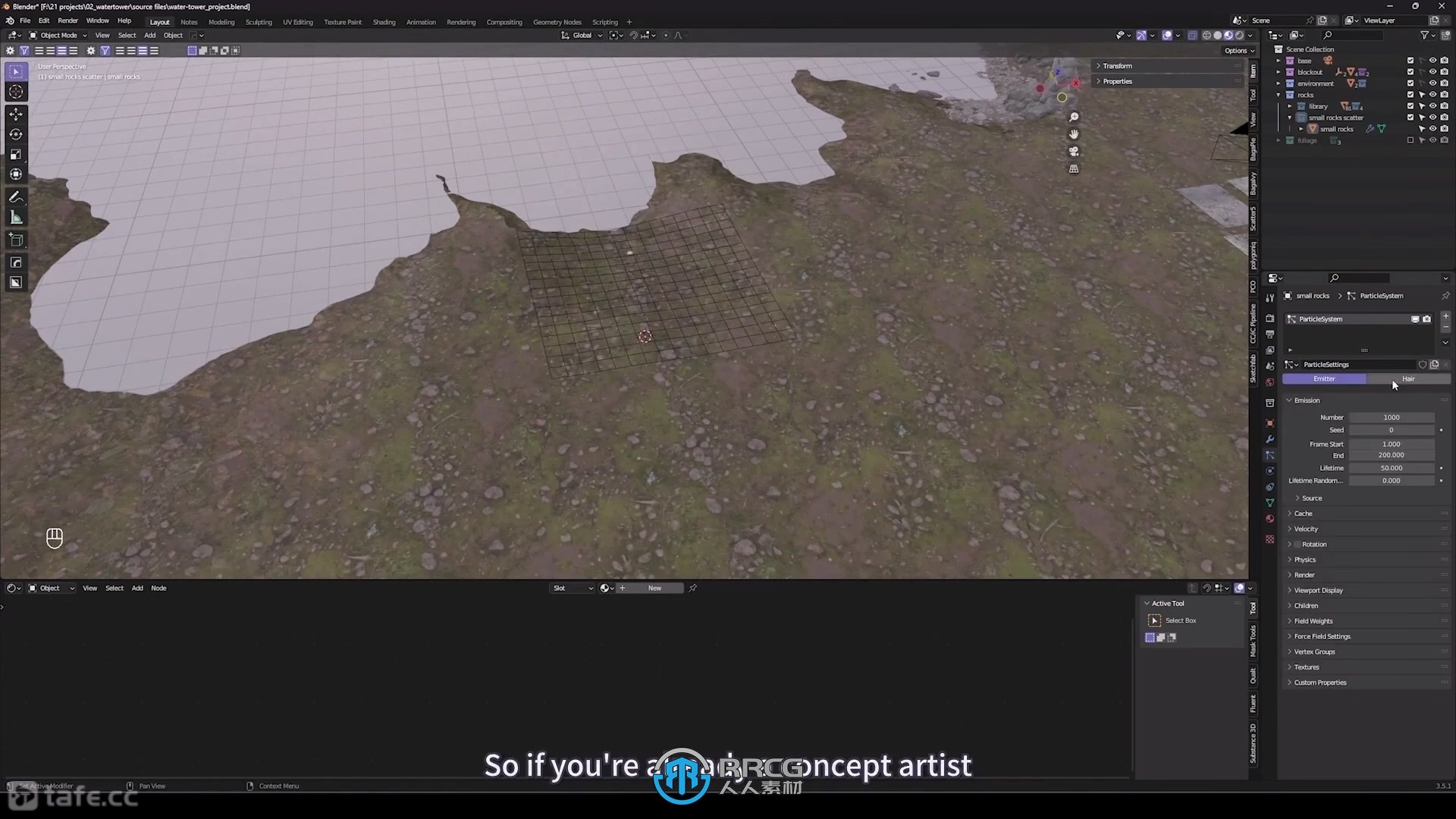The width and height of the screenshot is (1456, 819).
Task: Switch to the Sculpting workspace tab
Action: [x=259, y=22]
